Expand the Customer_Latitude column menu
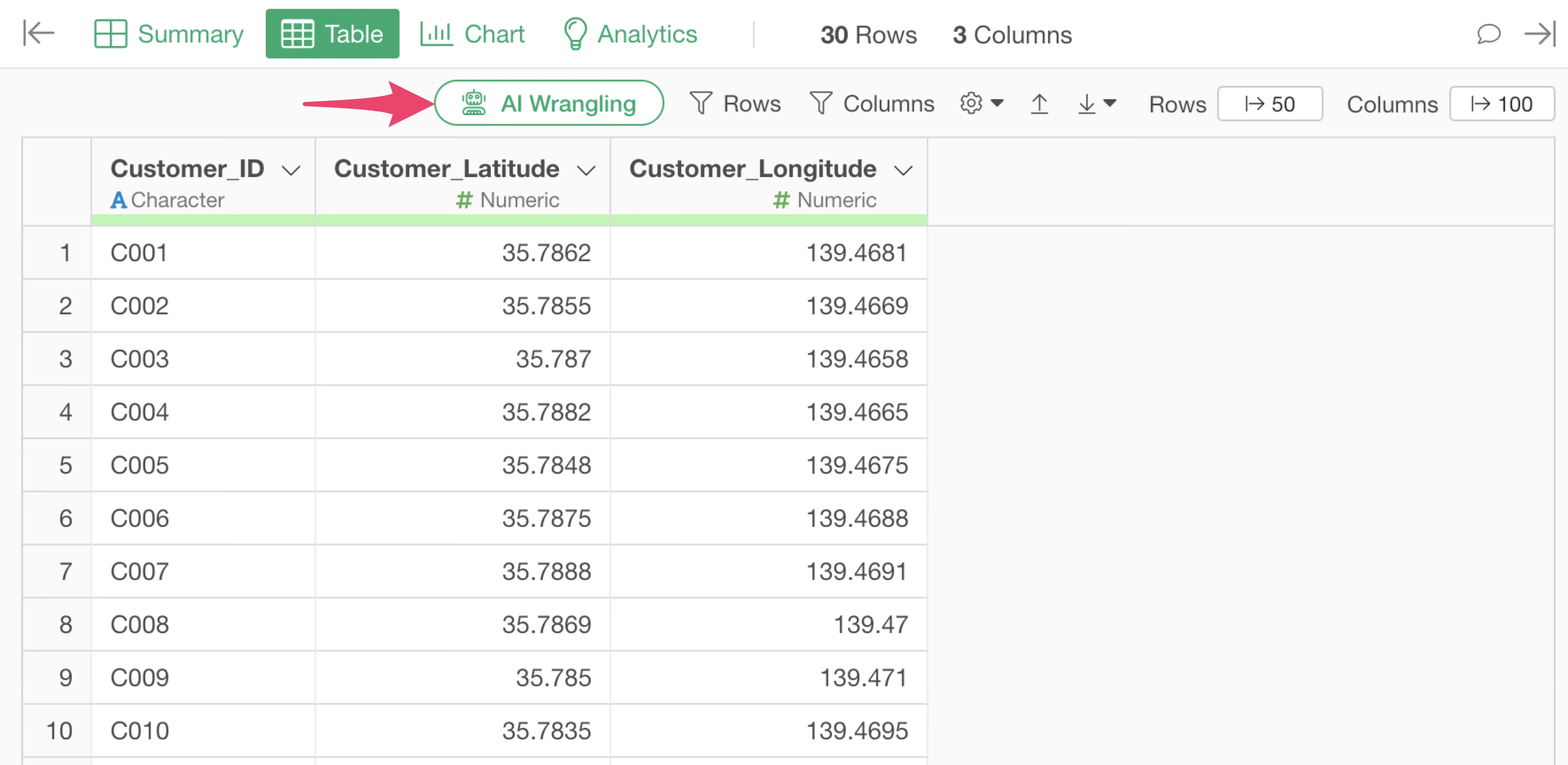Image resolution: width=1568 pixels, height=765 pixels. [x=586, y=170]
